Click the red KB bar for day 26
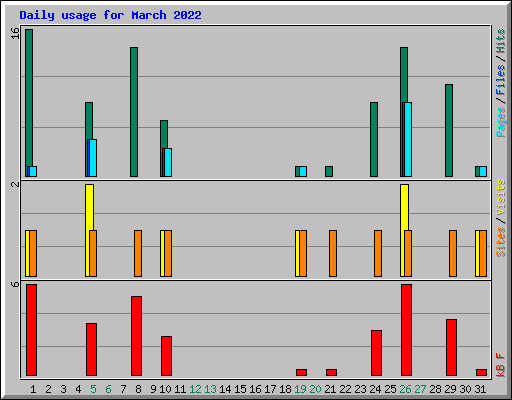The image size is (512, 400). tap(406, 330)
